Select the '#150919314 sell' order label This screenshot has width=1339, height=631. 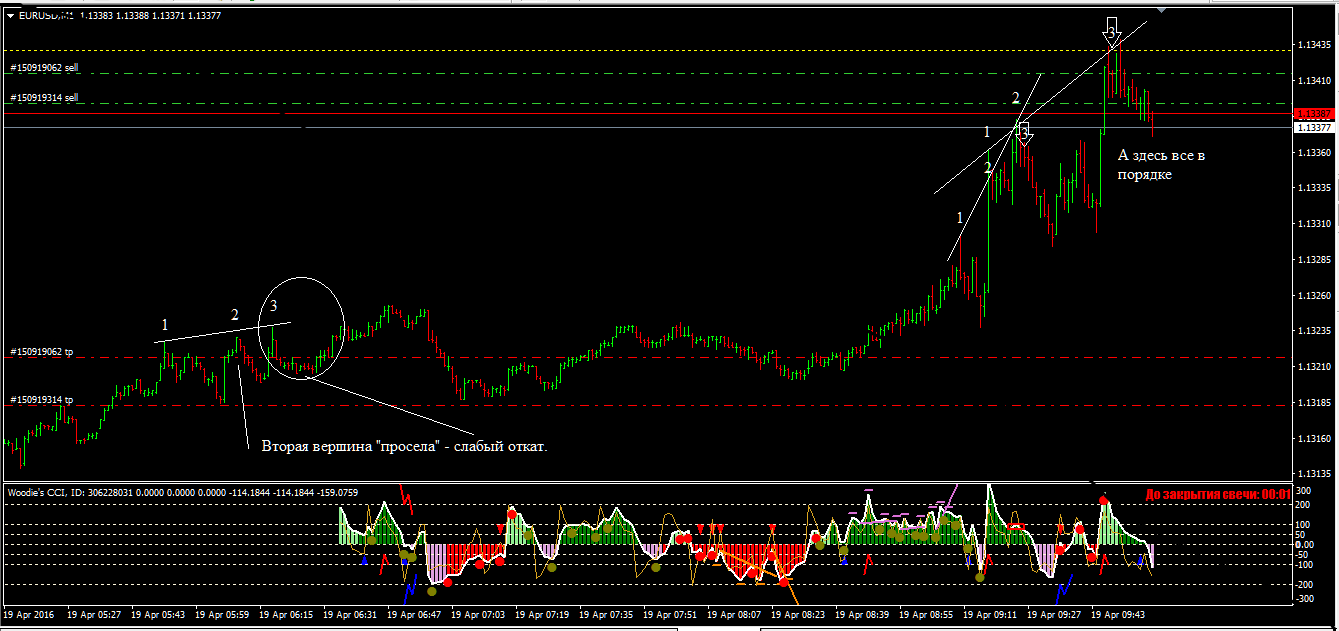[44, 98]
